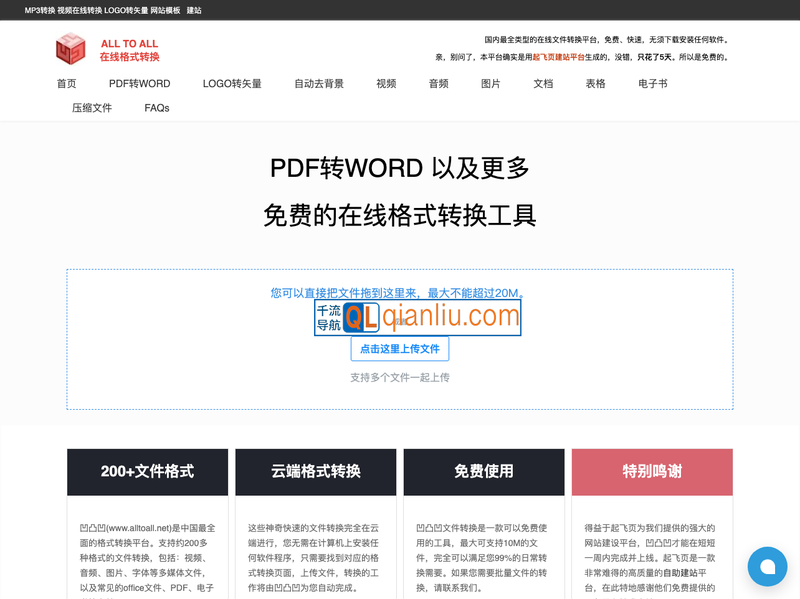Open the 文档 conversion menu
Screen dimensions: 800x599
pyautogui.click(x=543, y=84)
